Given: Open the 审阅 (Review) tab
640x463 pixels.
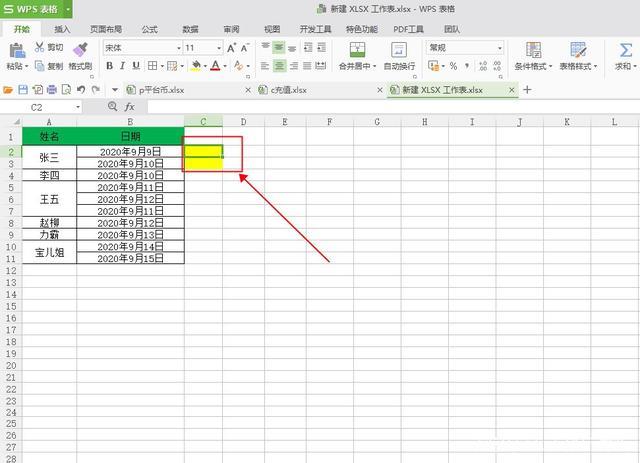Looking at the screenshot, I should (x=231, y=29).
